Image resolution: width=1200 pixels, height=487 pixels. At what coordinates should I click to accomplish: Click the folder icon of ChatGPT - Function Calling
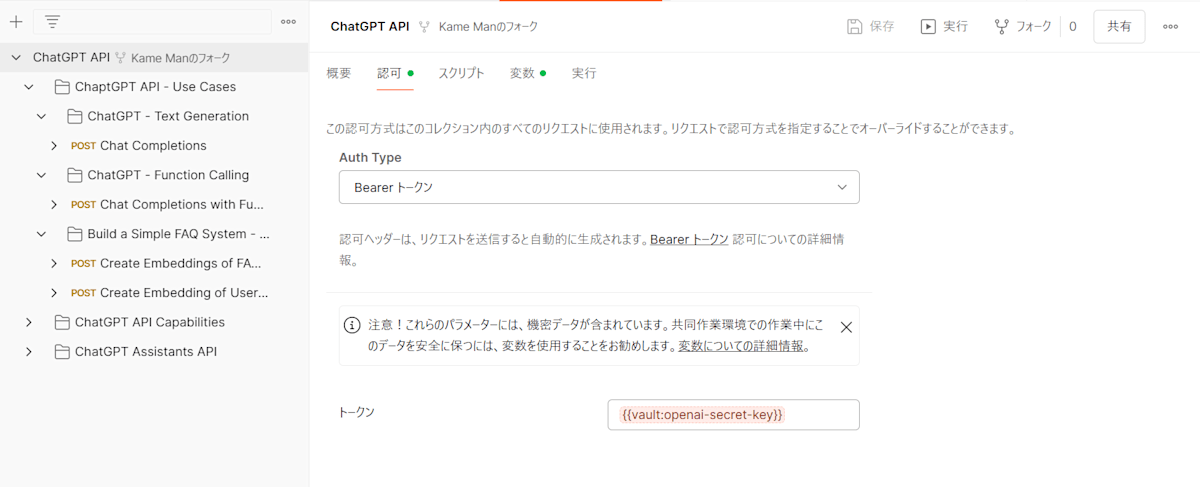(75, 175)
